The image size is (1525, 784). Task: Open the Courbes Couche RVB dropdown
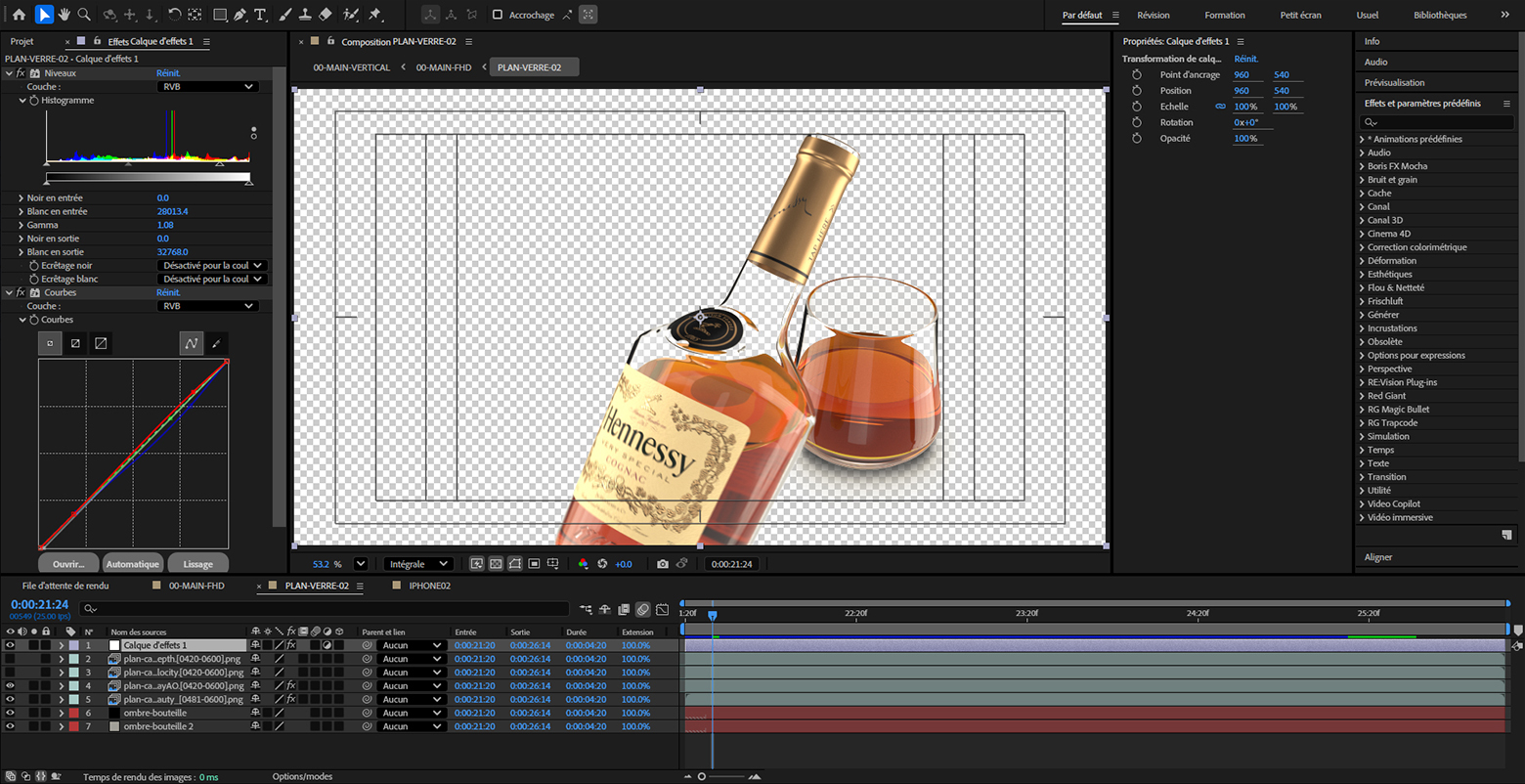click(x=207, y=306)
